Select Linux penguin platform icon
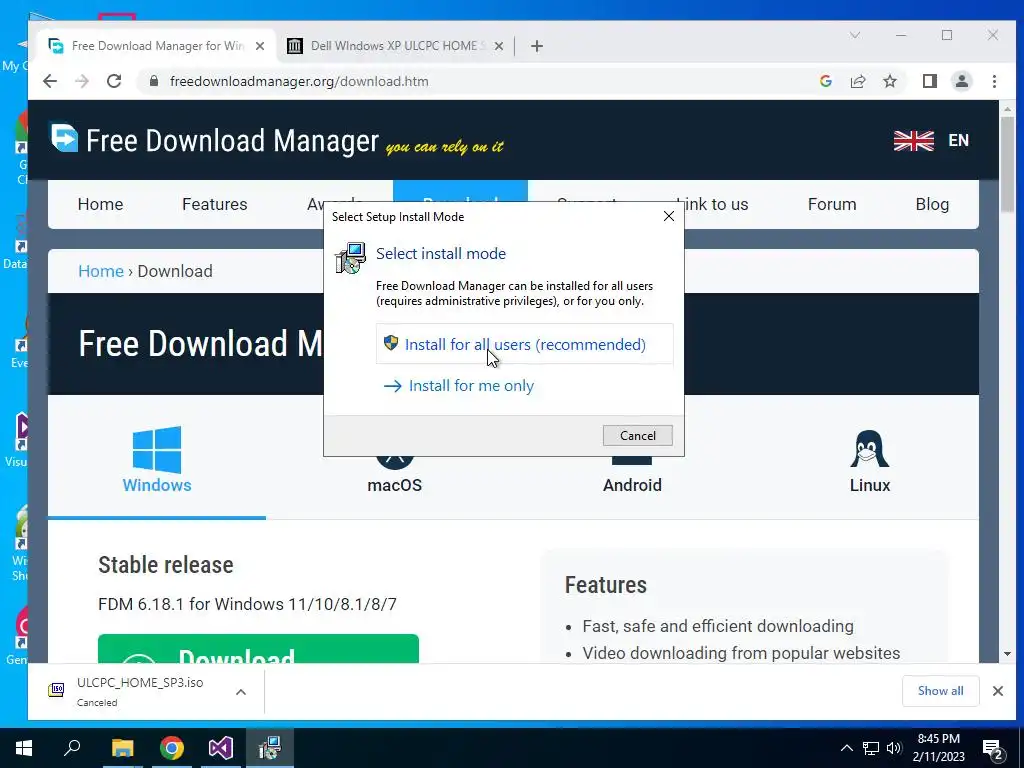This screenshot has height=768, width=1024. [x=869, y=449]
